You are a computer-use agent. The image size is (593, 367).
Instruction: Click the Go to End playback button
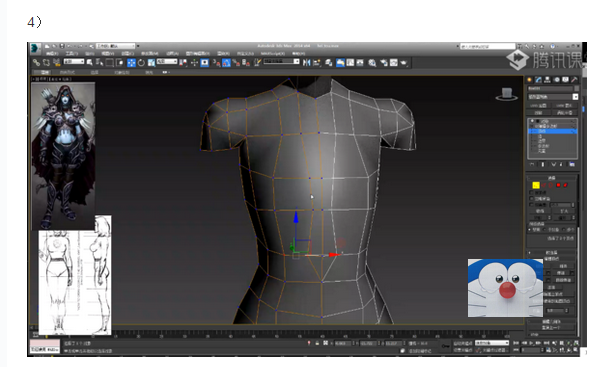[x=546, y=343]
